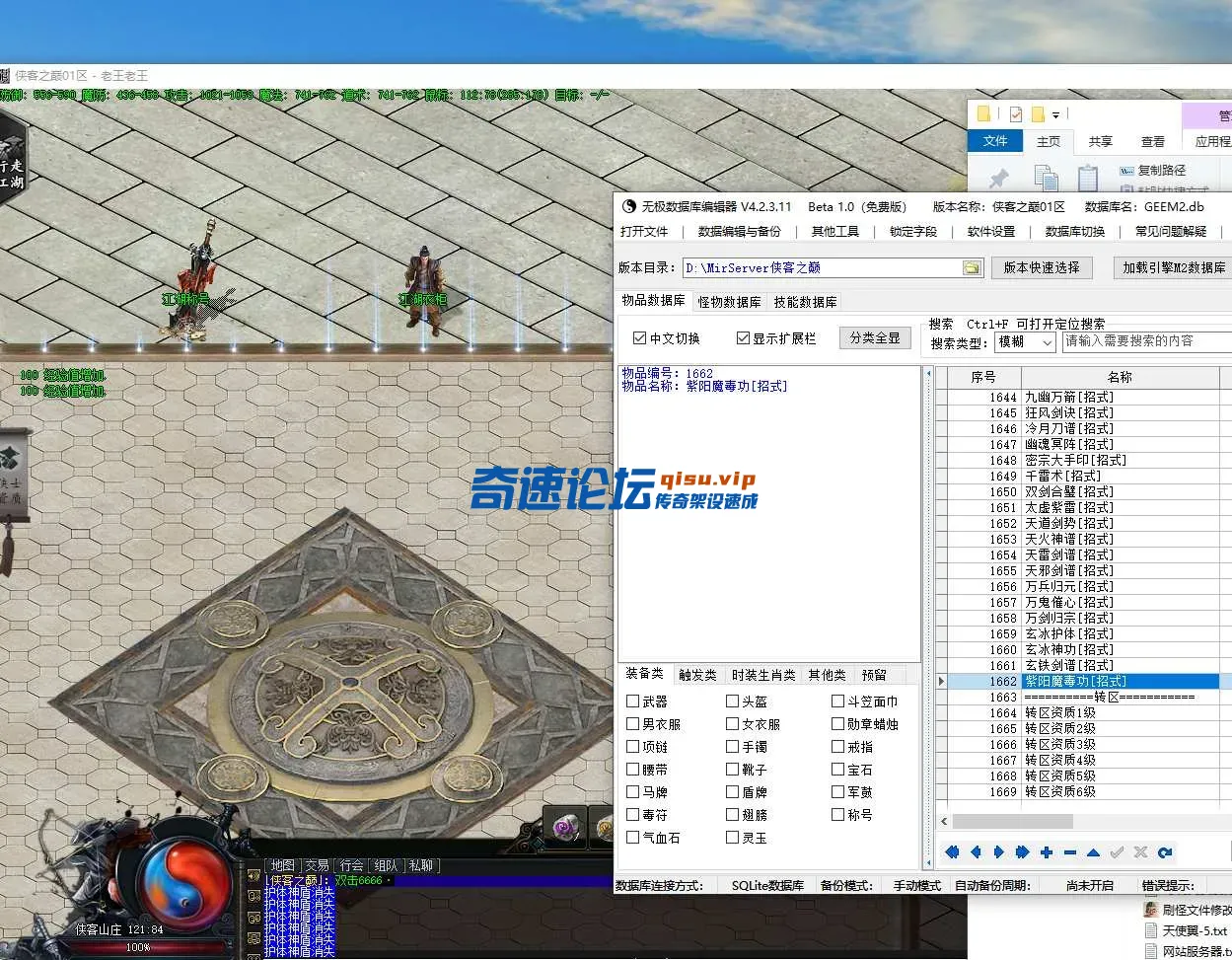Screen dimensions: 1232x960
Task: Click the paste clipboard icon in Explorer ribbon
Action: tap(1087, 178)
